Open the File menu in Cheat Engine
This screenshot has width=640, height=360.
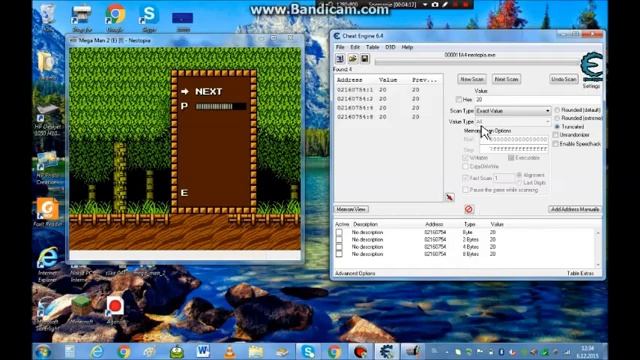340,47
